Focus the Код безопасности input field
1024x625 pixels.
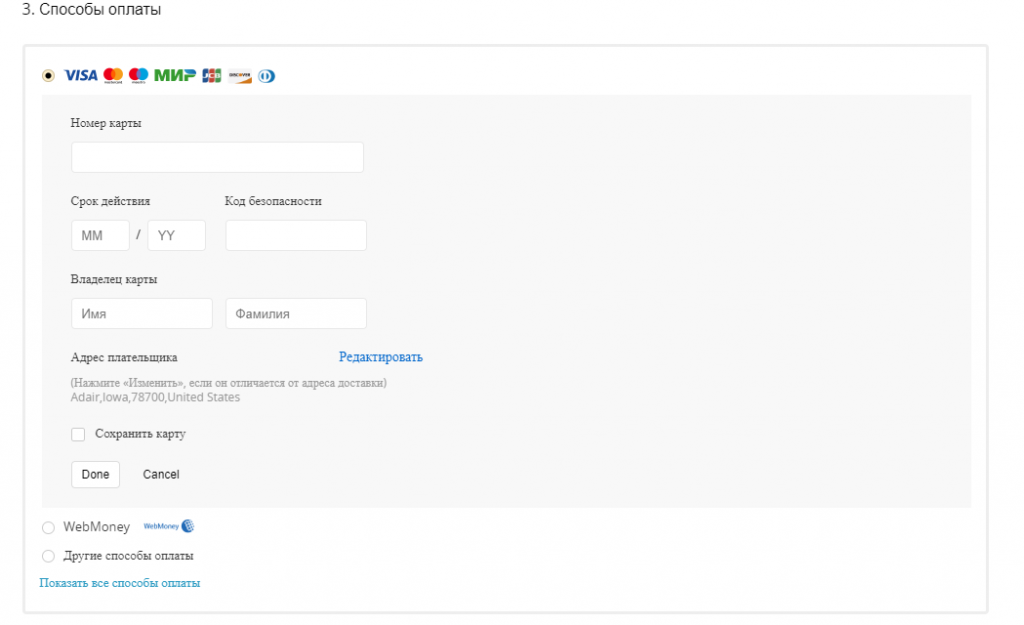[296, 236]
